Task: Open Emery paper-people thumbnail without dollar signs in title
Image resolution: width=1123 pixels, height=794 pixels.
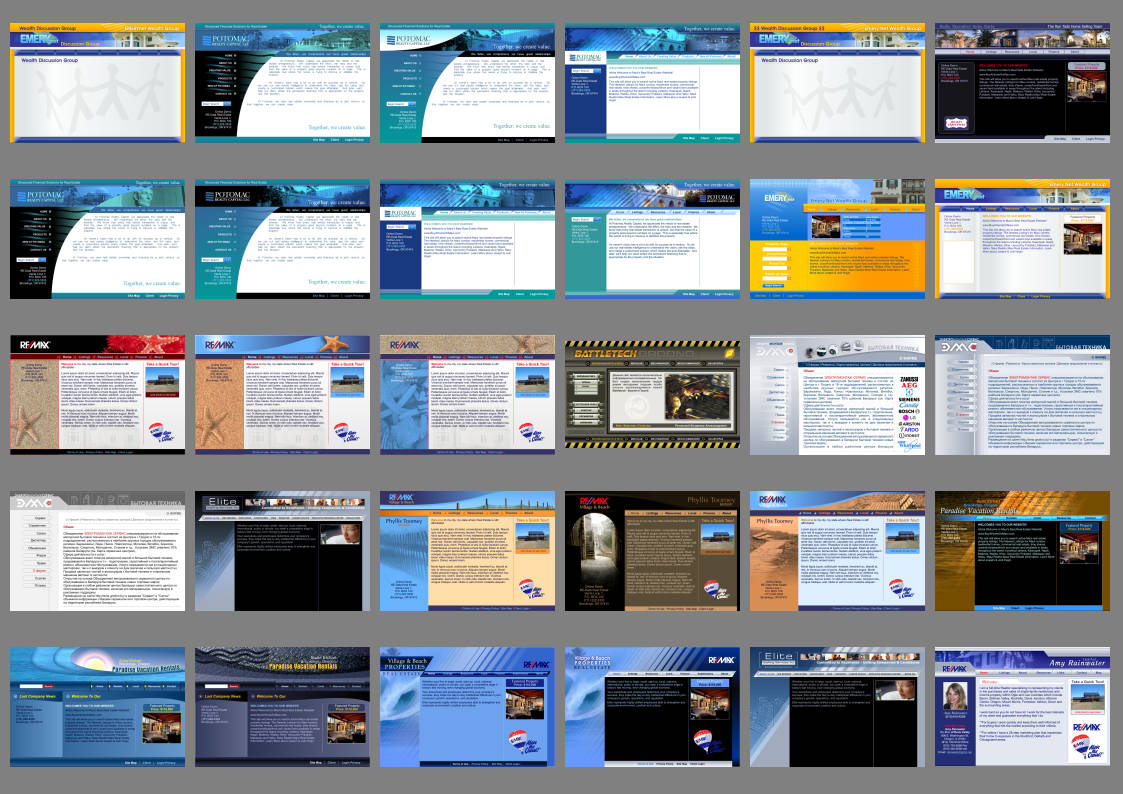Action: pos(97,82)
